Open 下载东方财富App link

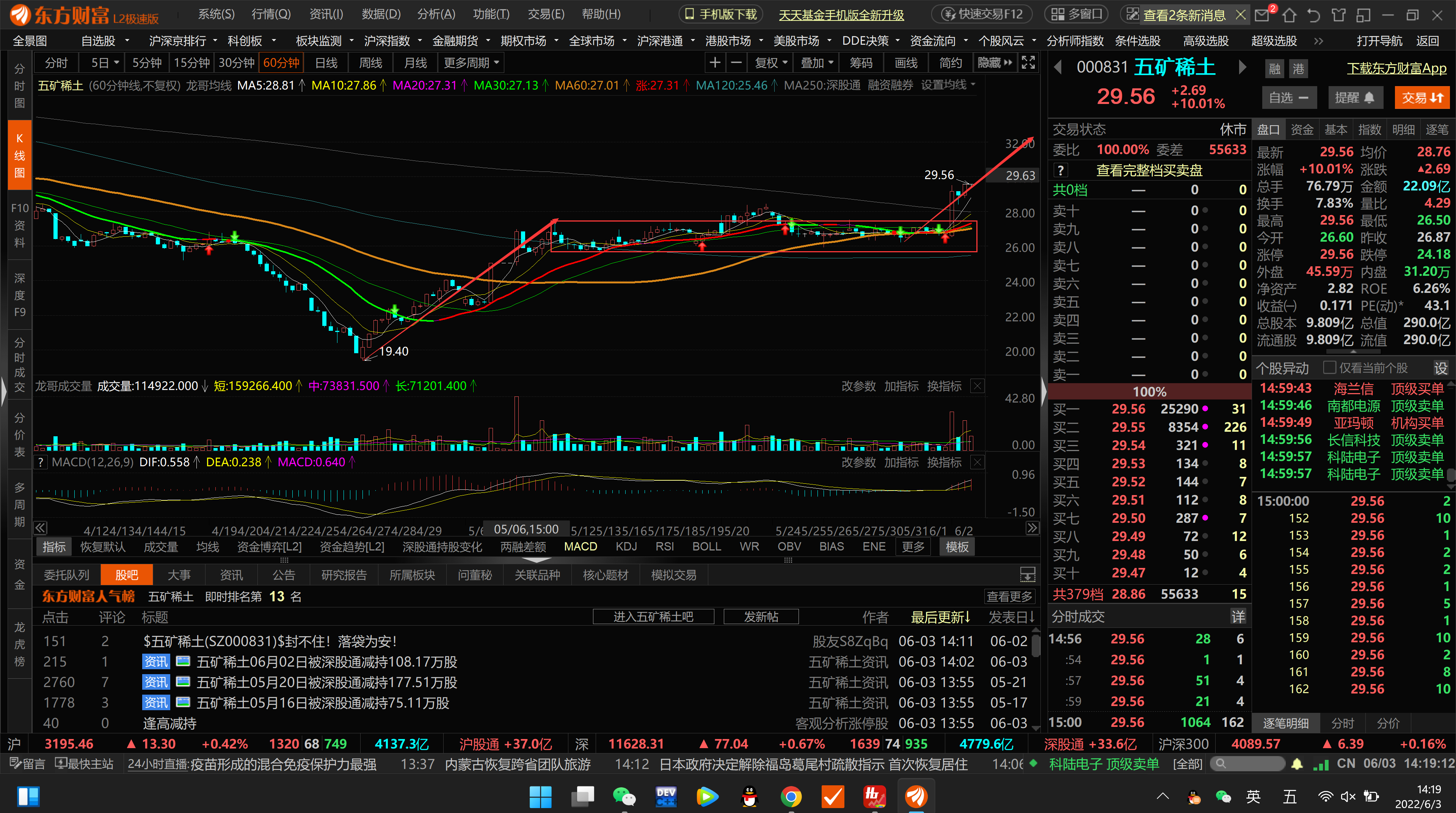(1396, 68)
